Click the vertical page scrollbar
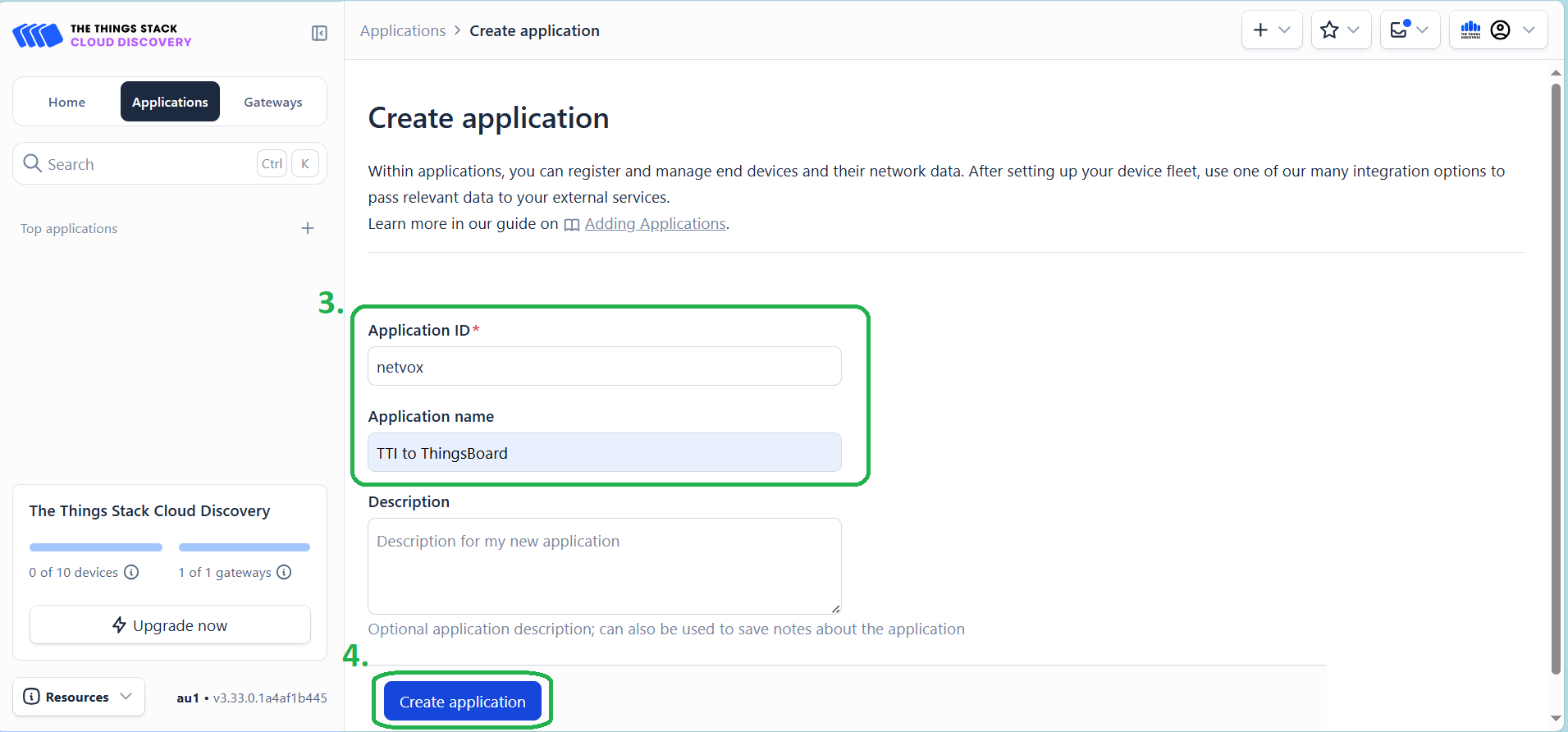This screenshot has width=1568, height=732. [1556, 377]
